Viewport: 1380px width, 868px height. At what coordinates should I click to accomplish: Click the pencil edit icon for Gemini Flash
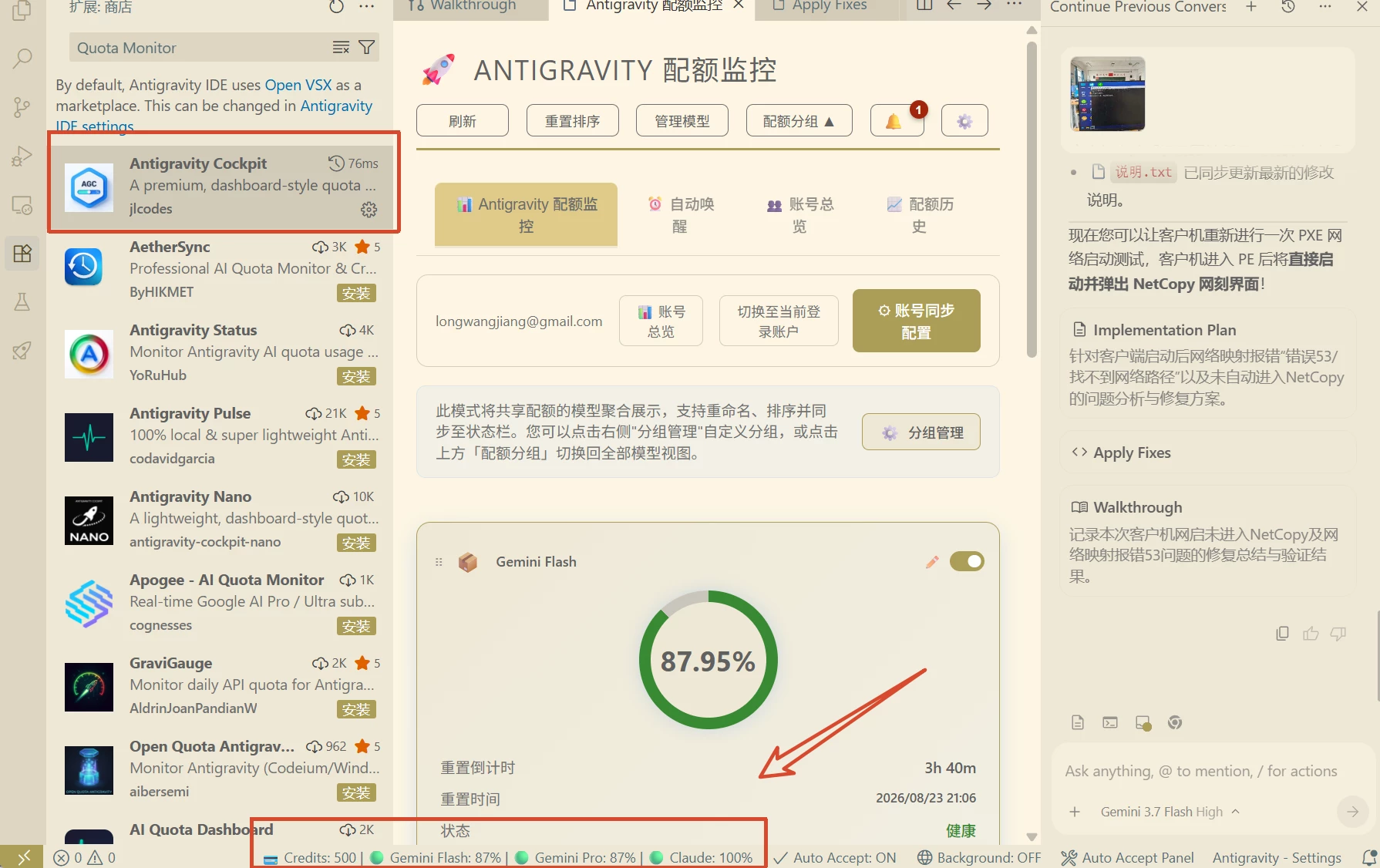(x=932, y=562)
